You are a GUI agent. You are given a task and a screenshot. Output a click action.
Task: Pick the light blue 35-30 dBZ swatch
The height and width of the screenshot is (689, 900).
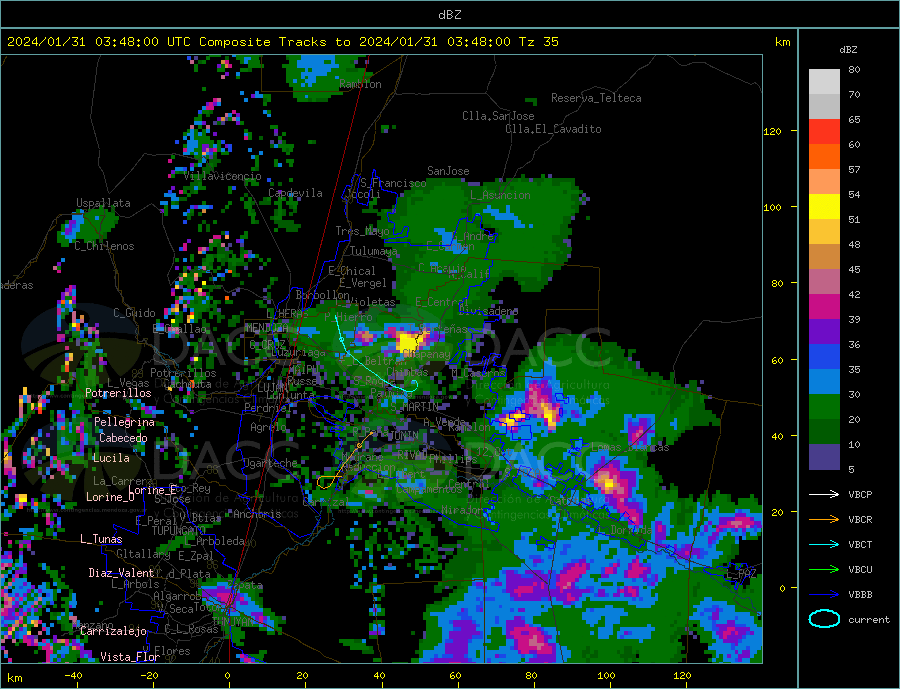[824, 382]
